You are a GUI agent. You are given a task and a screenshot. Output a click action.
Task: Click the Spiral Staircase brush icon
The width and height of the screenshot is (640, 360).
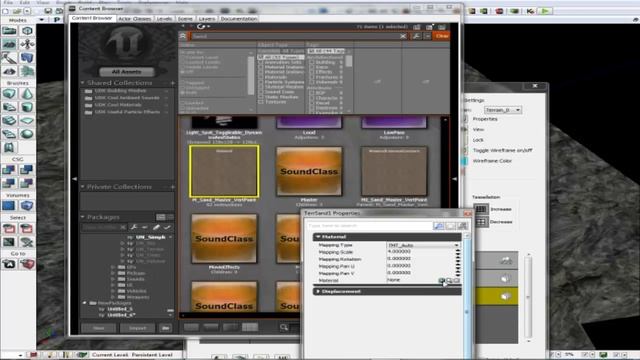coord(9,134)
